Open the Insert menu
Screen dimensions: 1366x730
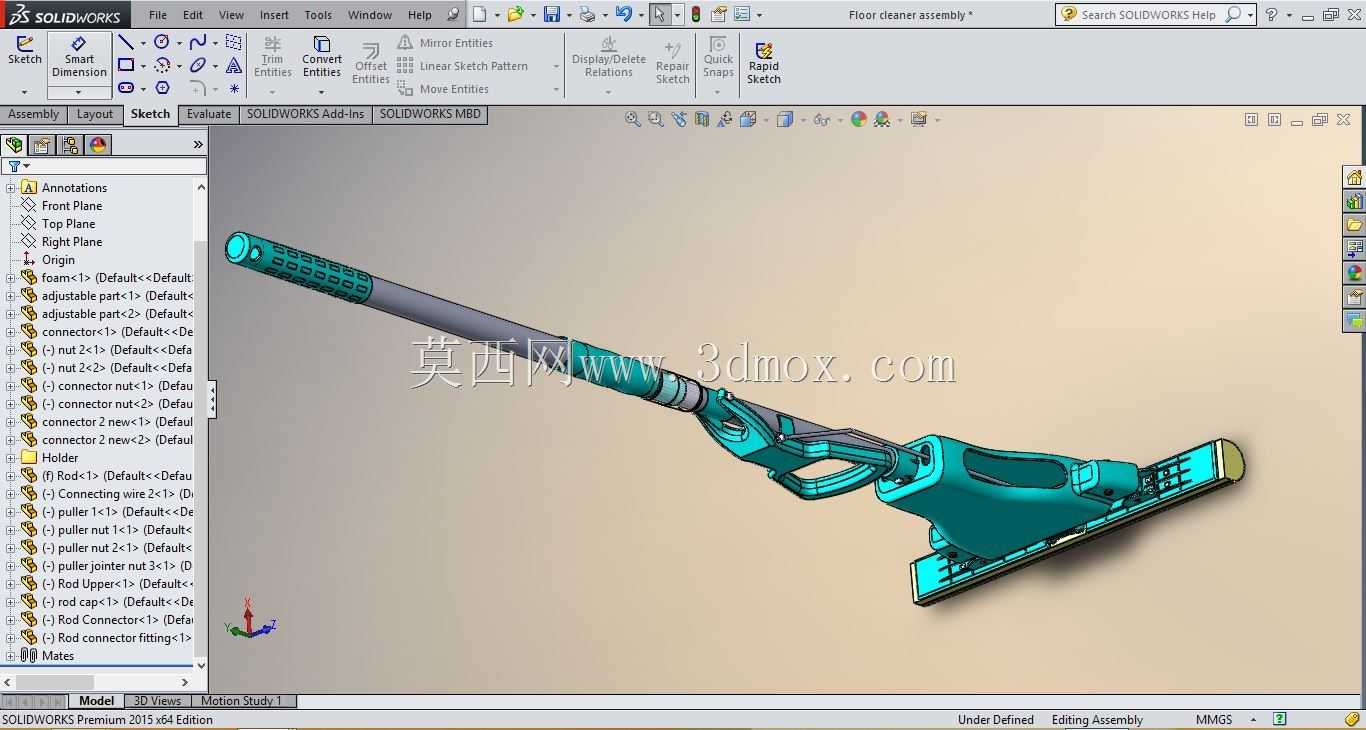point(274,15)
